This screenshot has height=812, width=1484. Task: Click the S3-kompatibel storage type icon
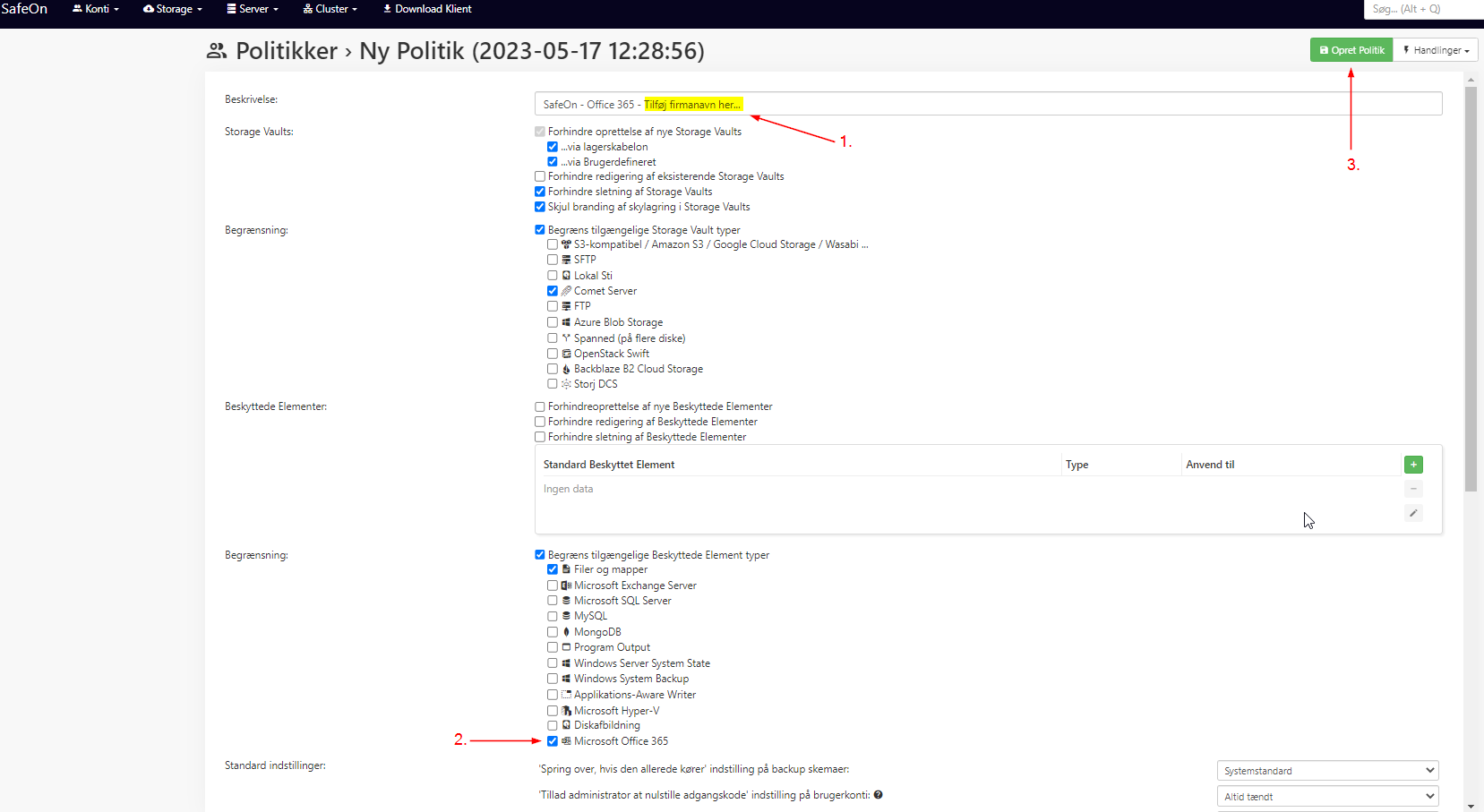click(x=566, y=244)
